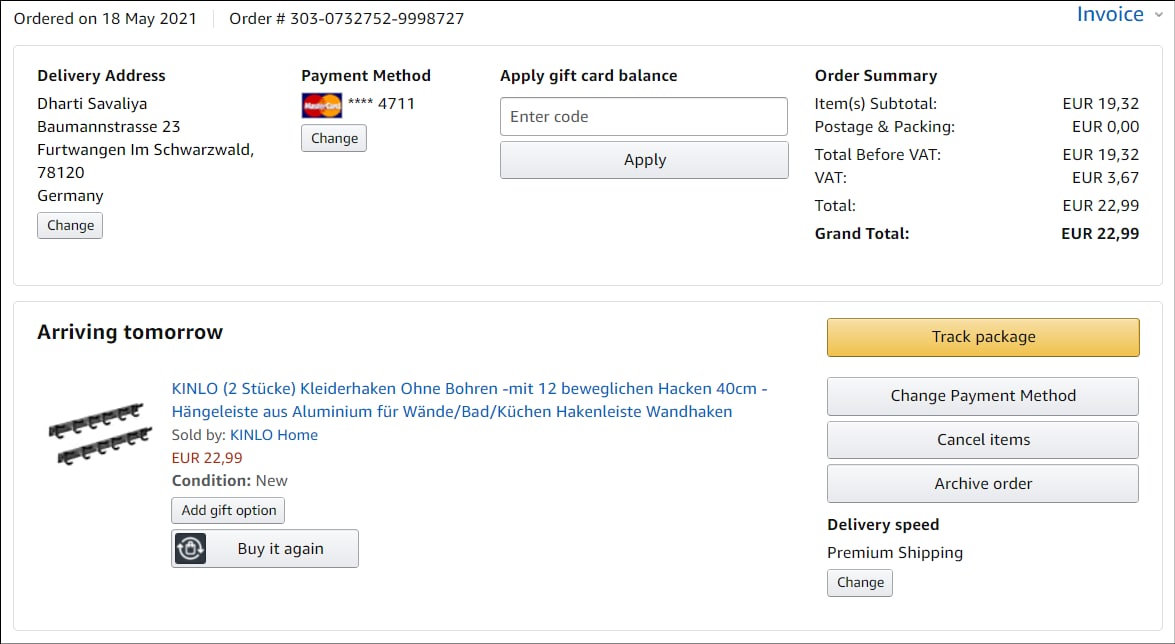The width and height of the screenshot is (1175, 644).
Task: Apply the gift card balance
Action: coord(644,160)
